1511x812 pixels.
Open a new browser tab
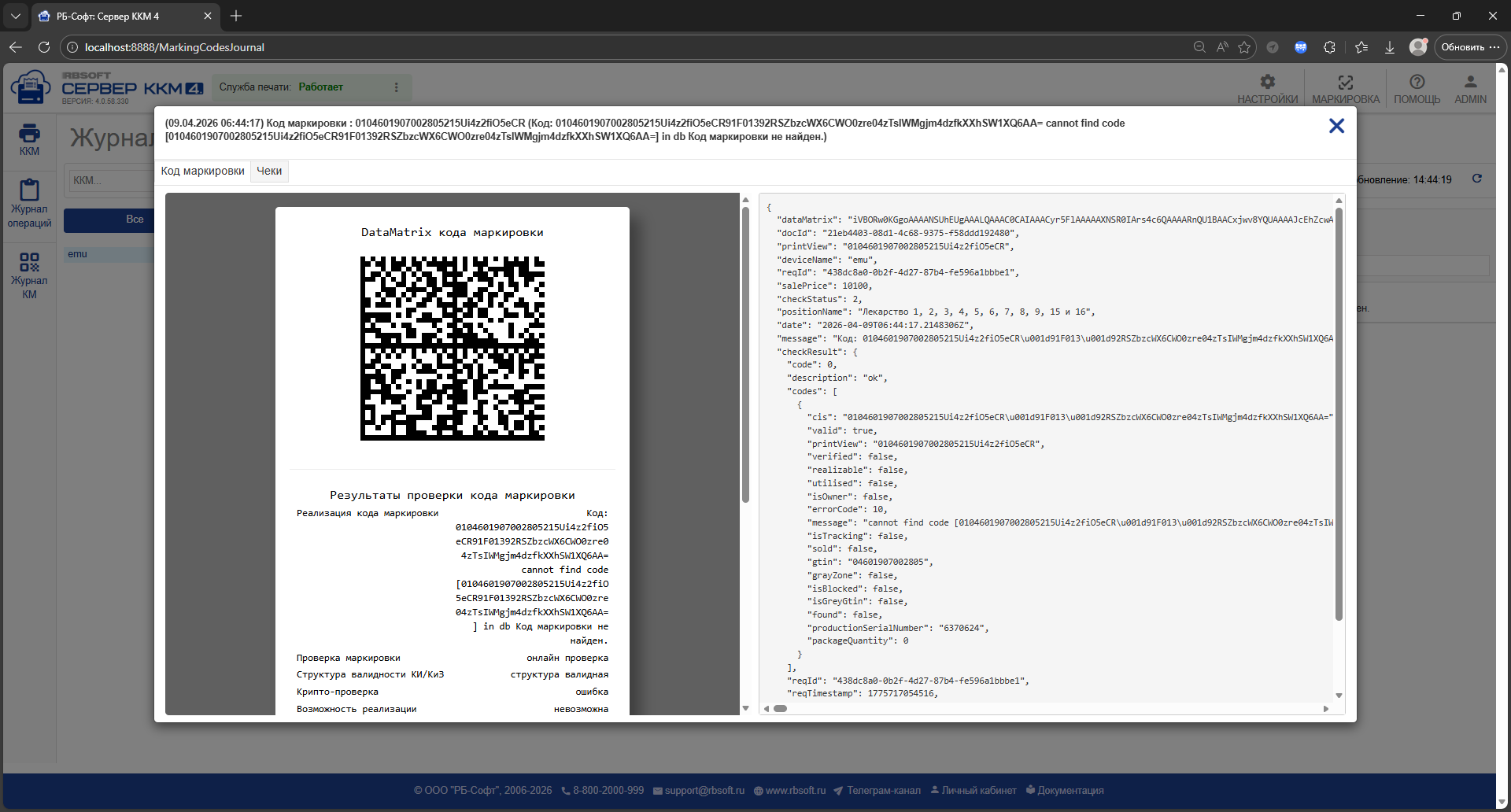click(x=236, y=16)
